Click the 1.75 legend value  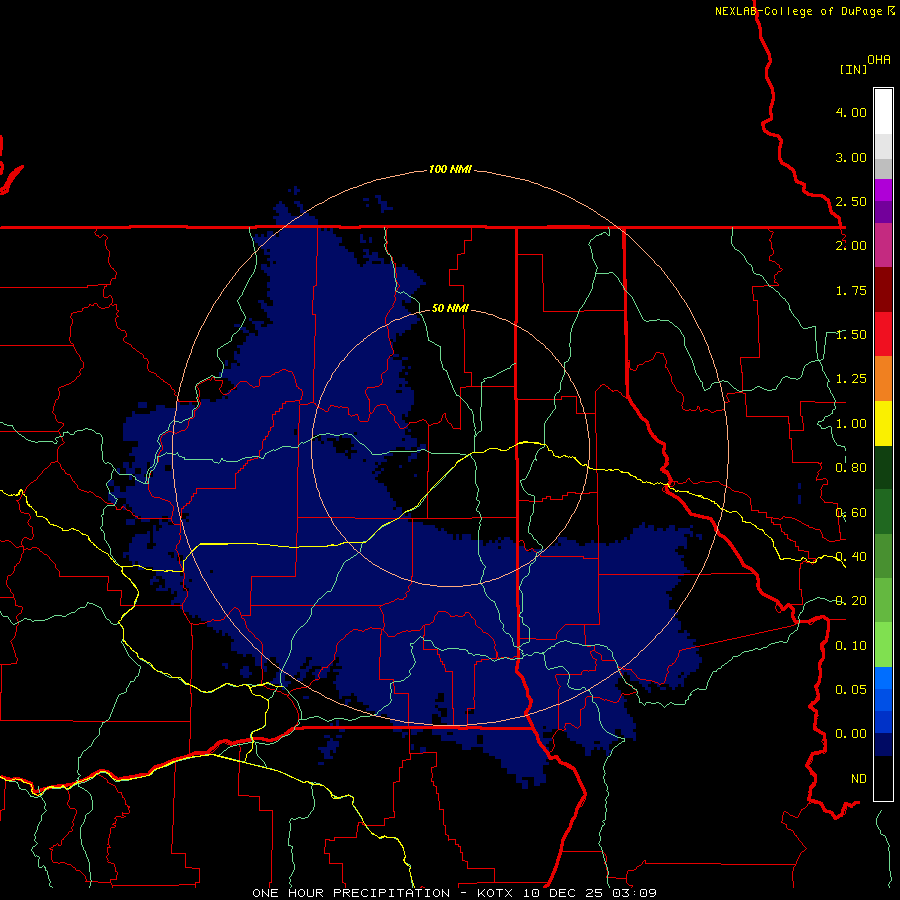point(851,290)
